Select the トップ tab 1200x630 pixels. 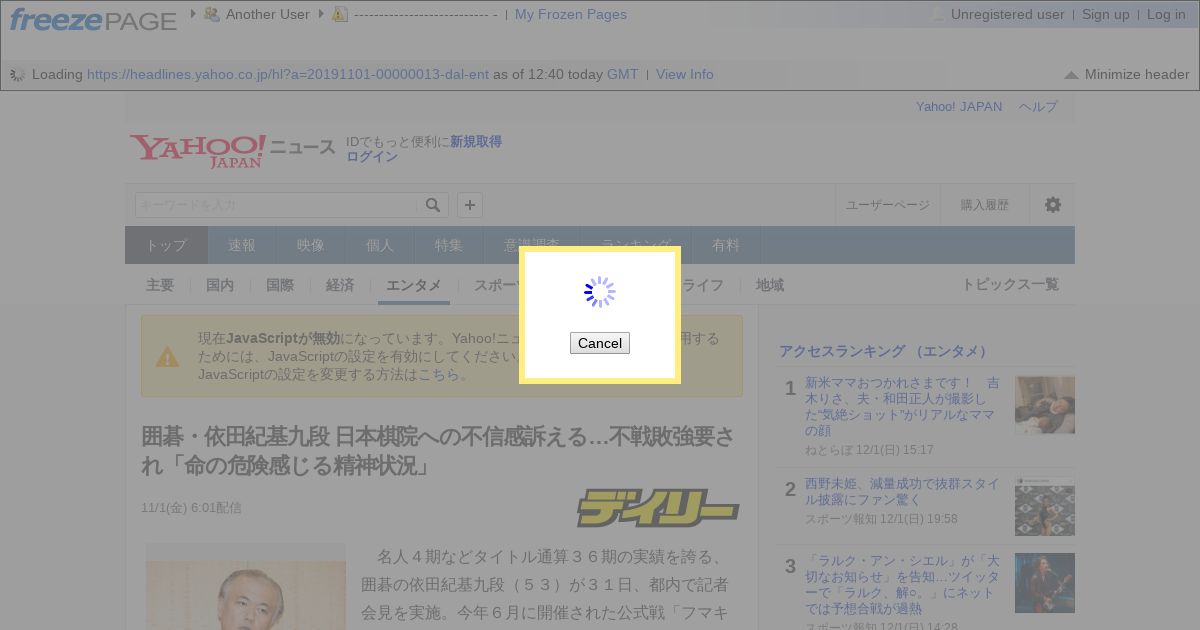coord(166,245)
